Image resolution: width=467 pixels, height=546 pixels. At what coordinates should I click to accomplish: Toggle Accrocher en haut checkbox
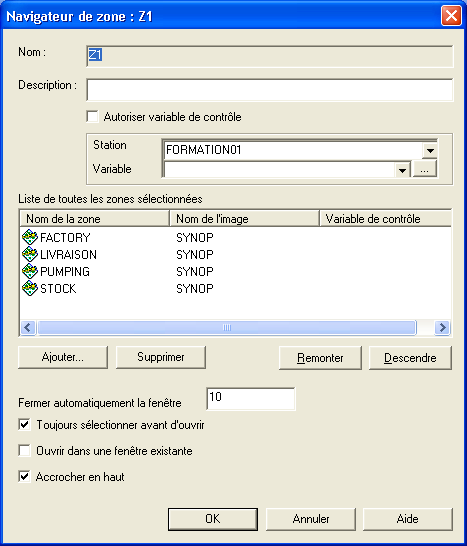coord(24,476)
